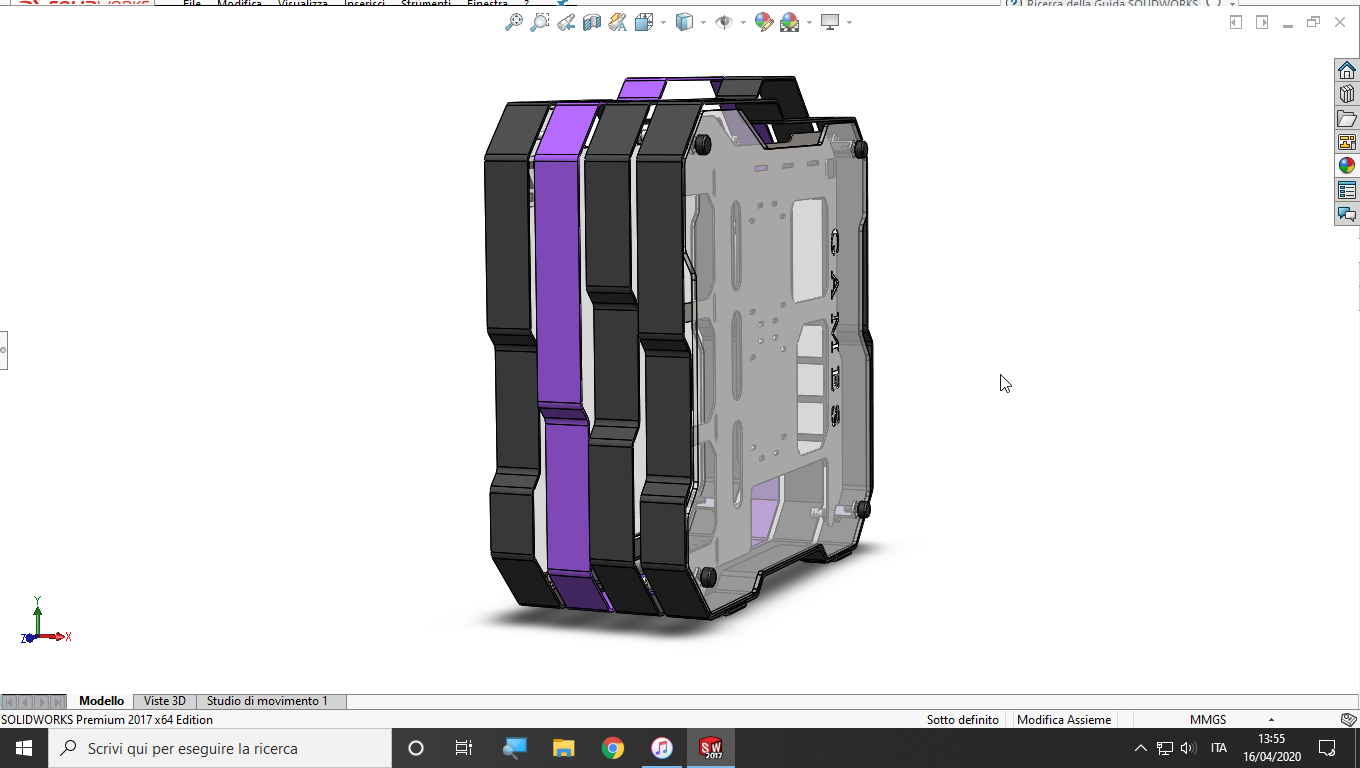Image resolution: width=1360 pixels, height=768 pixels.
Task: Click the status bar tag icon
Action: tap(1348, 719)
